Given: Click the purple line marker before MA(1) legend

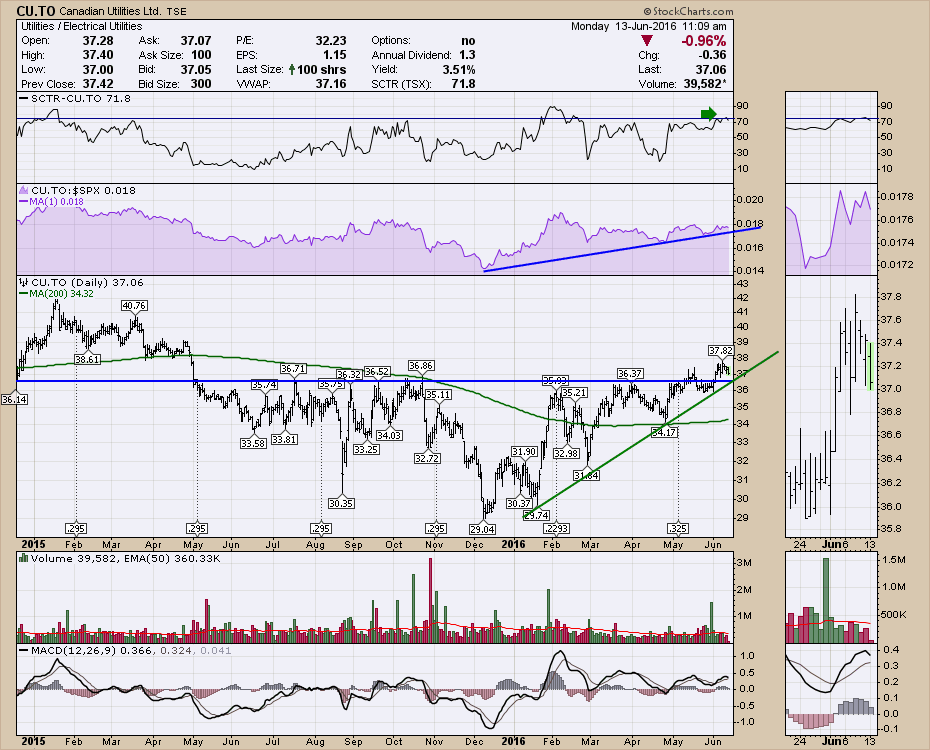Looking at the screenshot, I should 24,201.
